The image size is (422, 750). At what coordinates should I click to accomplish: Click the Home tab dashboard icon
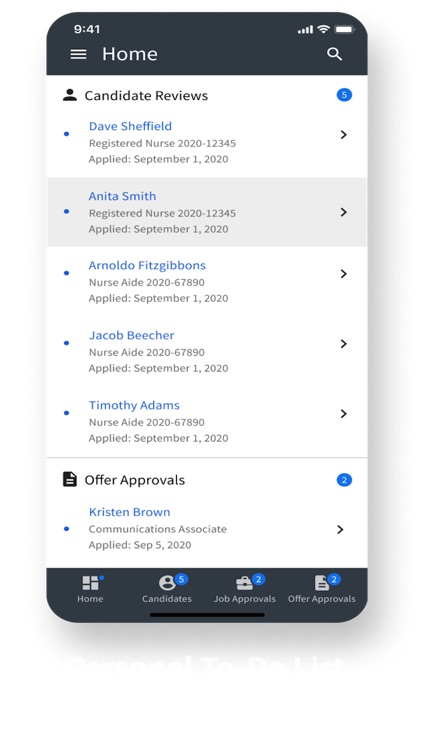click(90, 583)
